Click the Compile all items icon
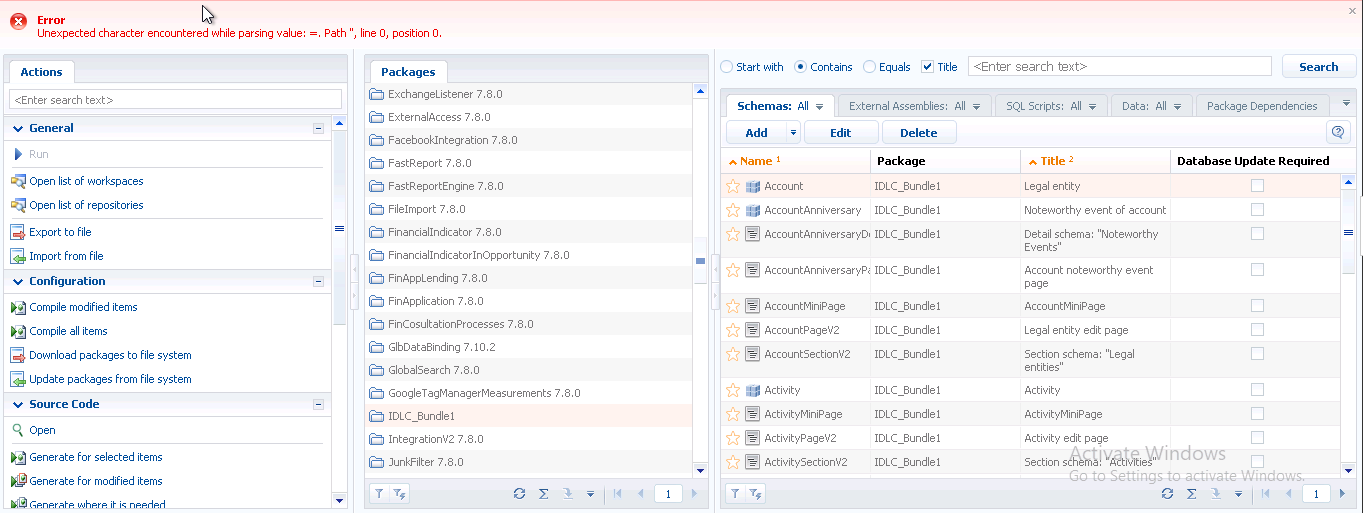Viewport: 1363px width, 513px height. click(x=18, y=331)
